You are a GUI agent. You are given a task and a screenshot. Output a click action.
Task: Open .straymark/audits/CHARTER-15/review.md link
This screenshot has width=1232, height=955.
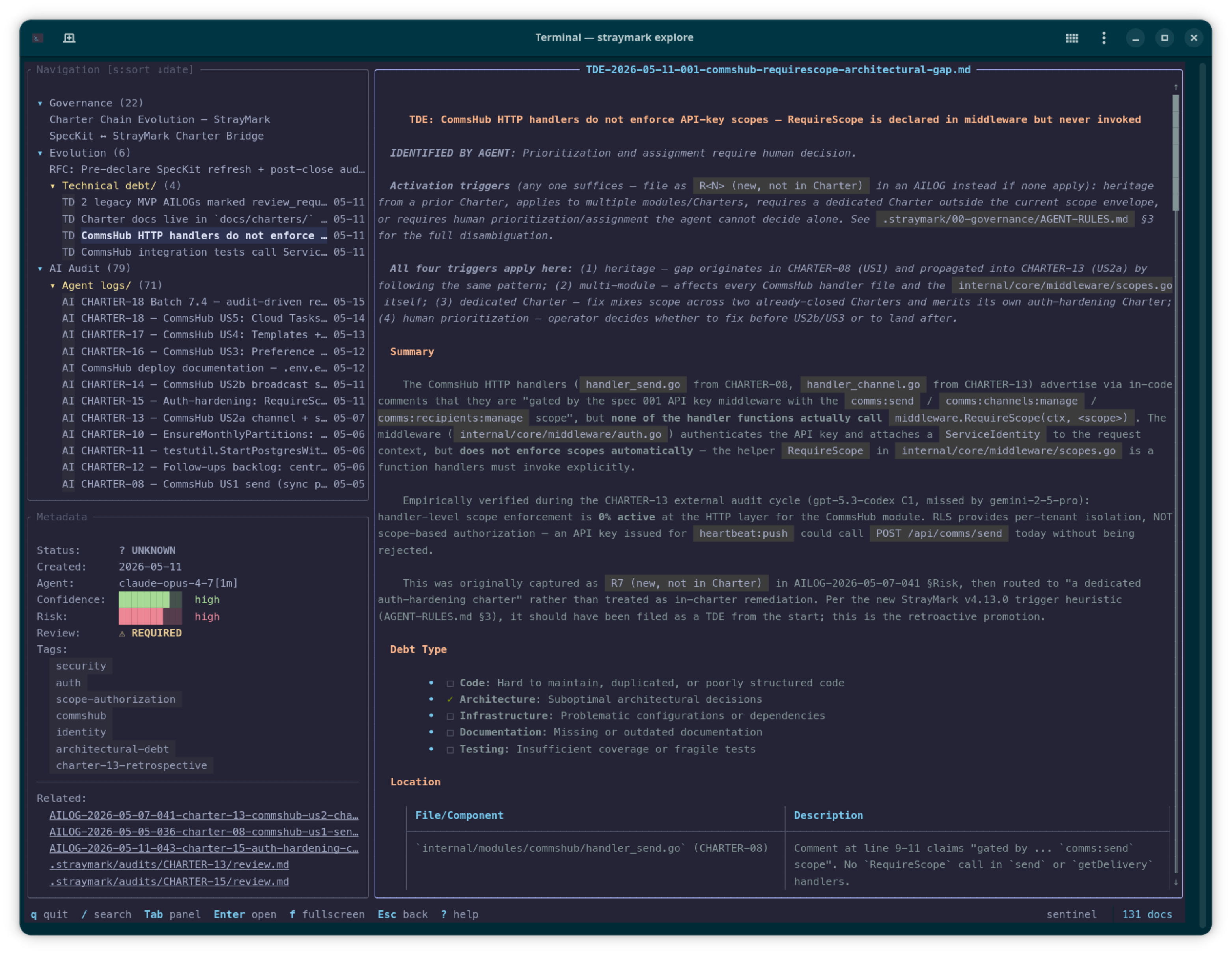(x=169, y=882)
